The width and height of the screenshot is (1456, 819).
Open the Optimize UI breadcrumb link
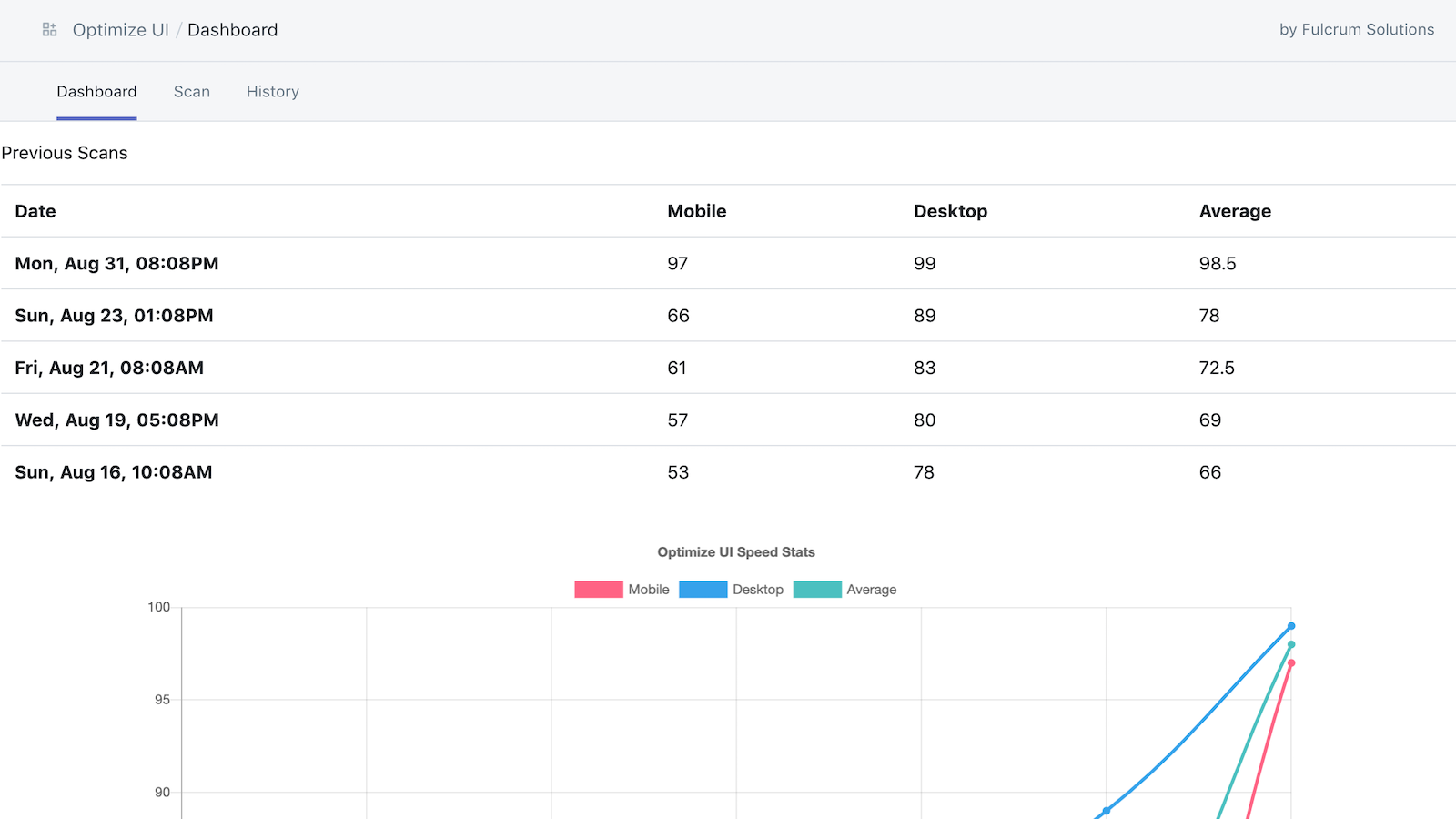tap(119, 29)
